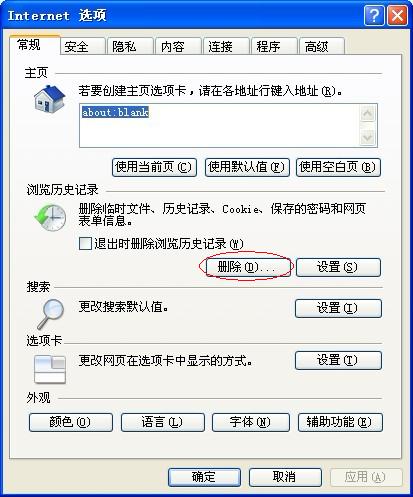Click the blue house home page icon

[49, 99]
